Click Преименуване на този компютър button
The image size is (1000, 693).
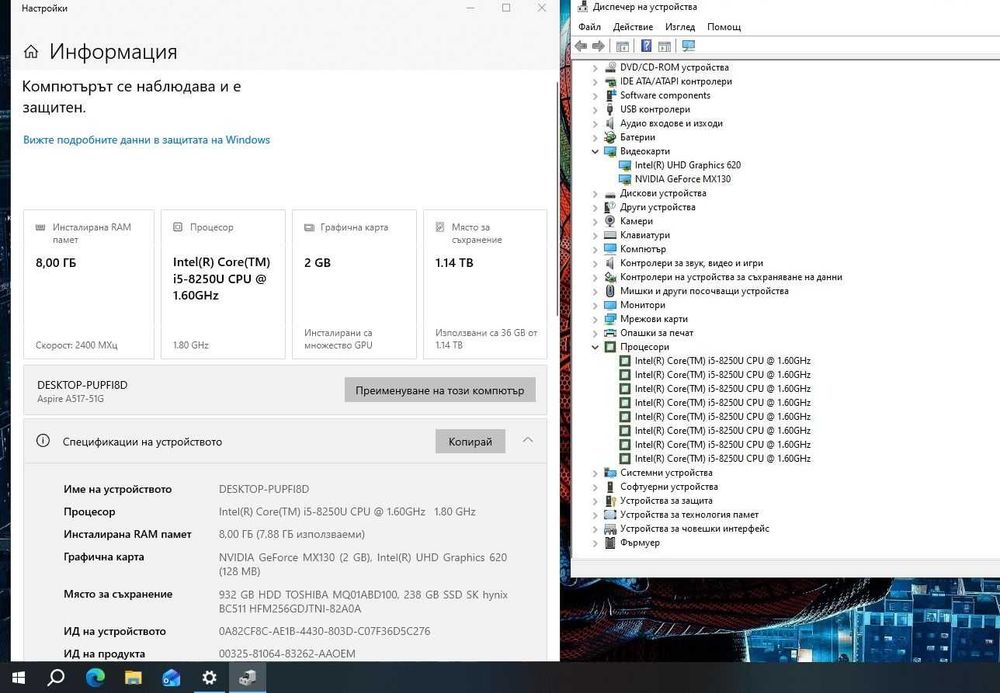[x=439, y=390]
